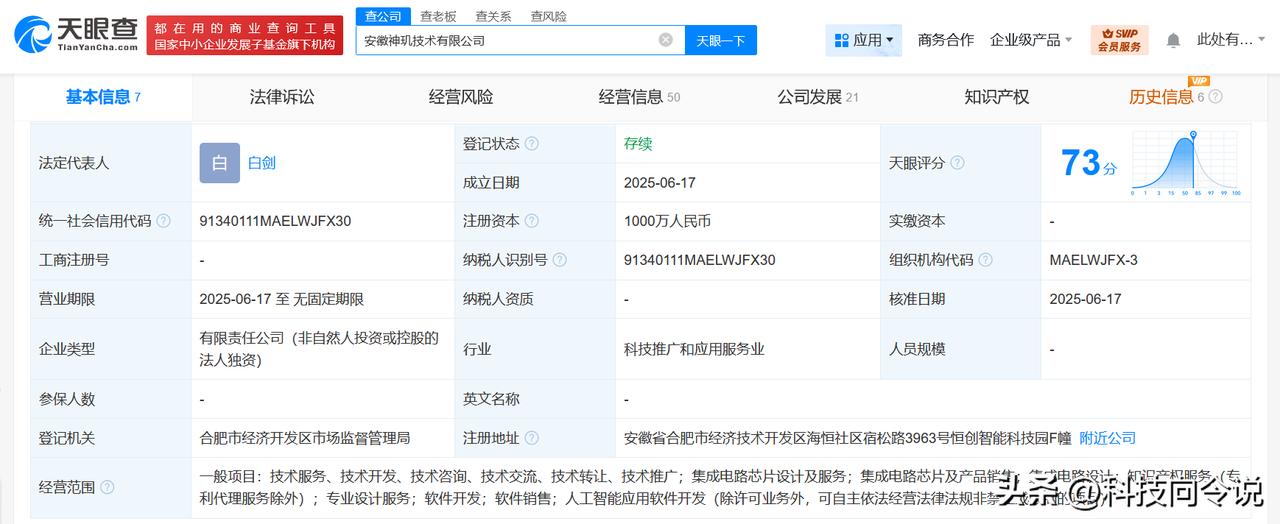
Task: Click the 有限责任公司 enterprise type value
Action: click(x=320, y=349)
